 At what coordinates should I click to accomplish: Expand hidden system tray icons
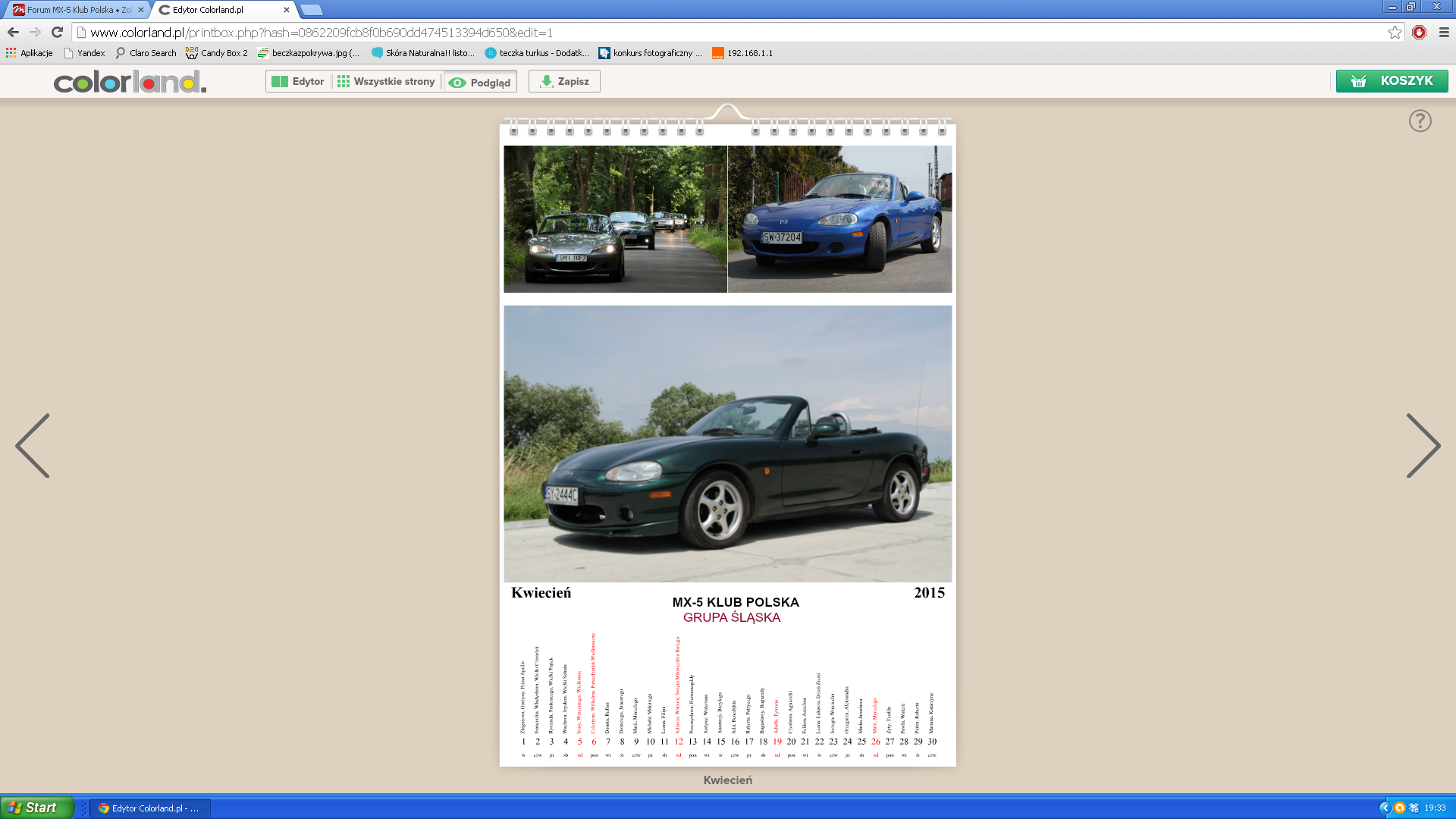tap(1385, 808)
